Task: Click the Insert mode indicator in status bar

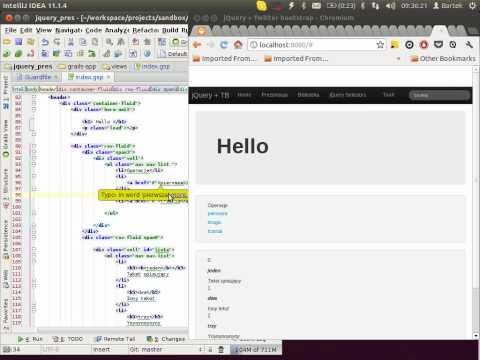Action: [x=101, y=349]
